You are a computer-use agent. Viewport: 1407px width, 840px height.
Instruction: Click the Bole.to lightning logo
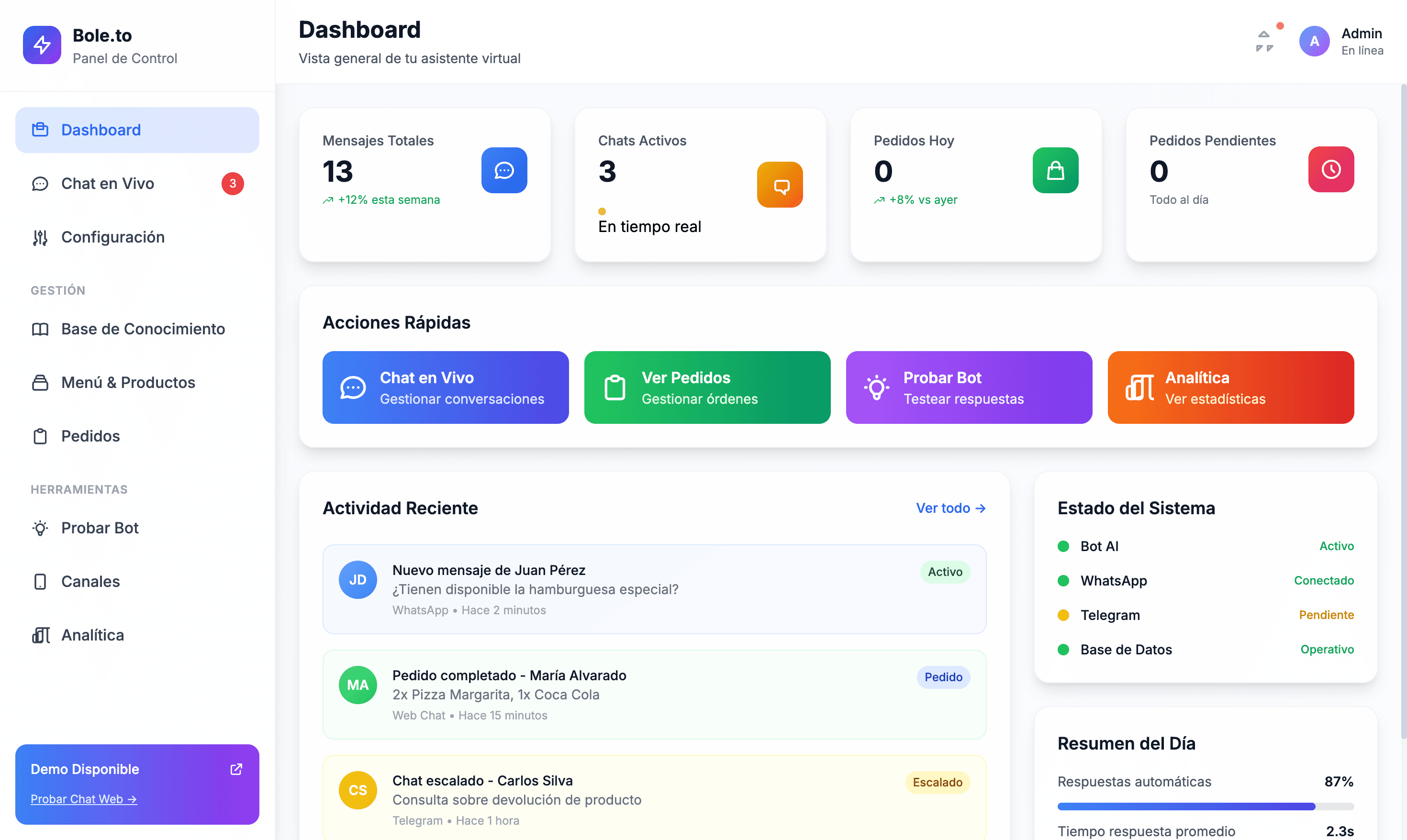tap(41, 44)
